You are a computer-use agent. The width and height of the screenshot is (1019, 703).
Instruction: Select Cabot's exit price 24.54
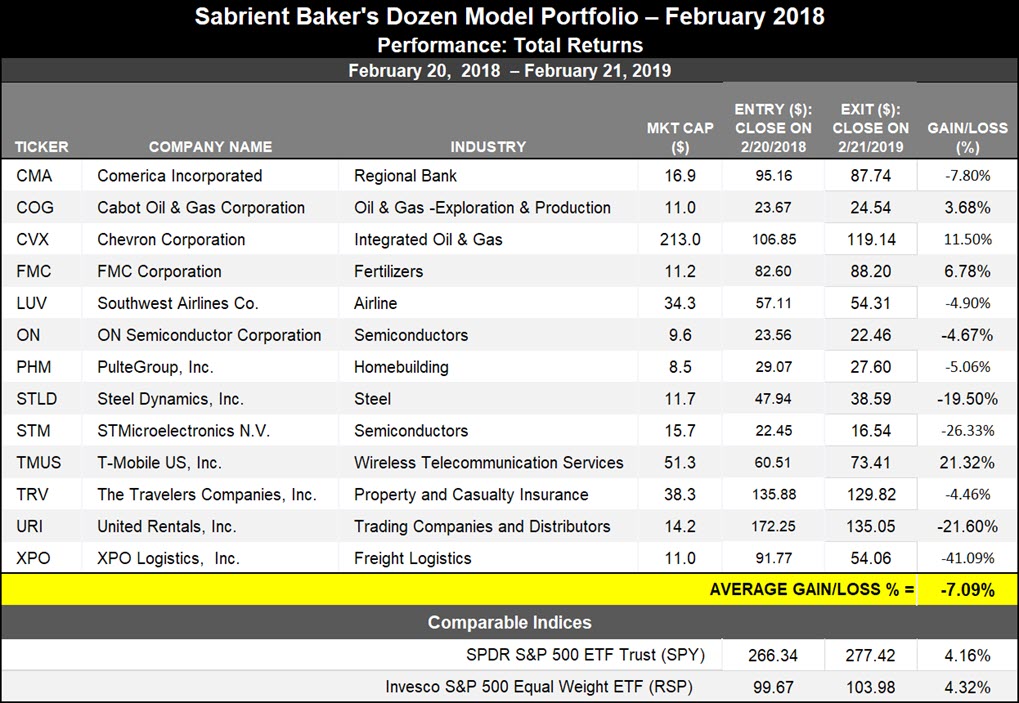[x=871, y=207]
